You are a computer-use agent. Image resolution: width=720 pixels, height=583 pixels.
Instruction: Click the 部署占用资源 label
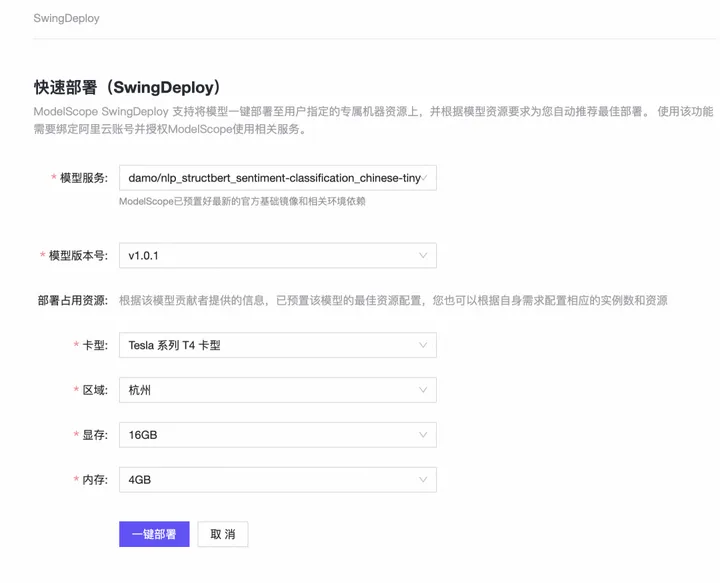(73, 301)
